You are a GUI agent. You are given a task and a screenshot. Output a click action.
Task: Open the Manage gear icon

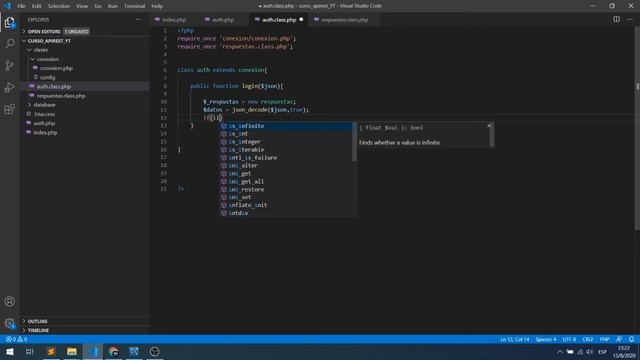[x=9, y=323]
